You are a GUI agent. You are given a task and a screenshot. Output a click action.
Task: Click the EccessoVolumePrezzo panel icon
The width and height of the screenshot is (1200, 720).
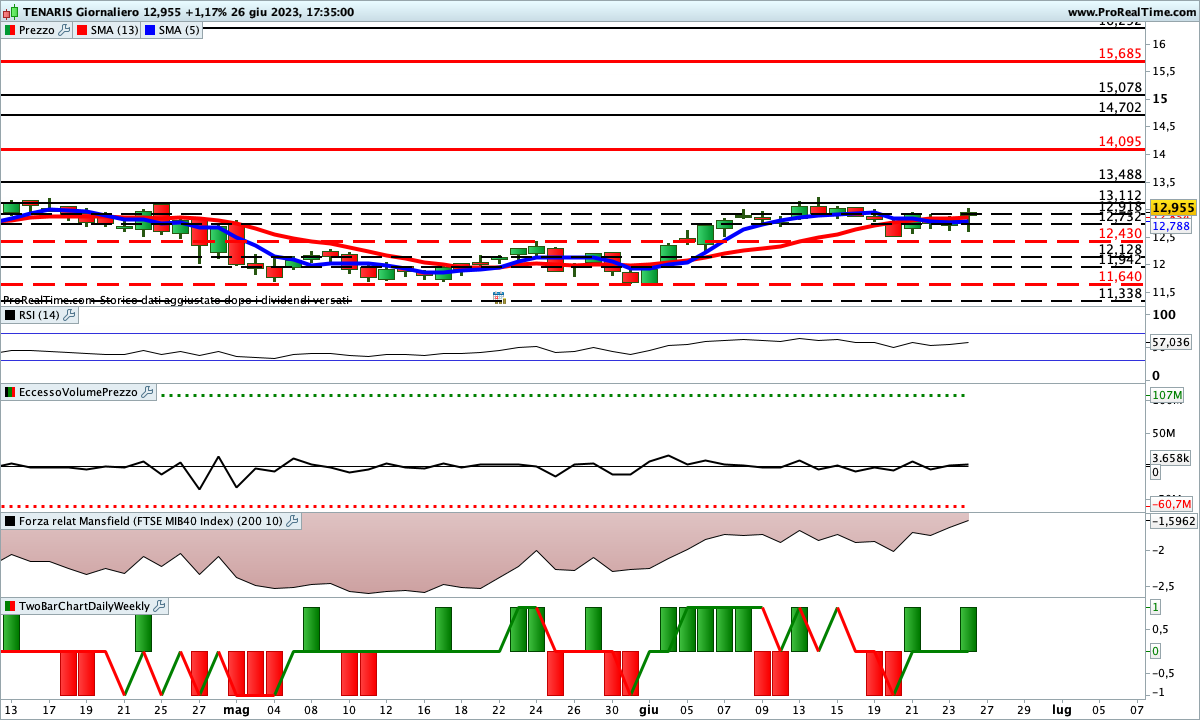(x=10, y=392)
